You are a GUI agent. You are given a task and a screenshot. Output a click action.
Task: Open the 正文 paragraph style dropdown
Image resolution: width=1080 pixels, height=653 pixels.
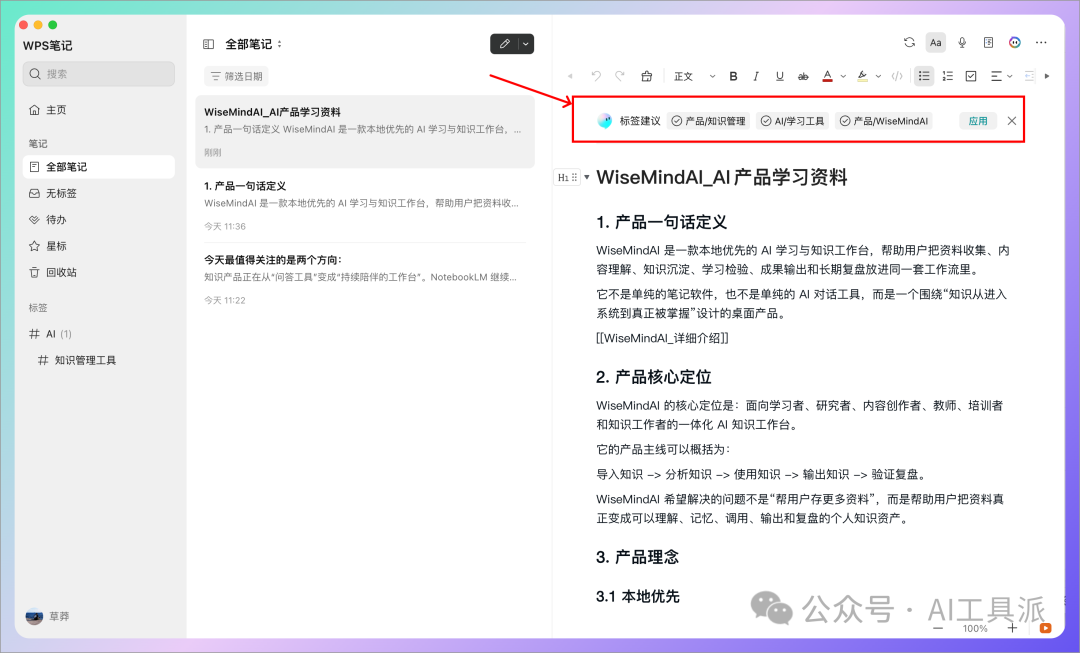694,76
